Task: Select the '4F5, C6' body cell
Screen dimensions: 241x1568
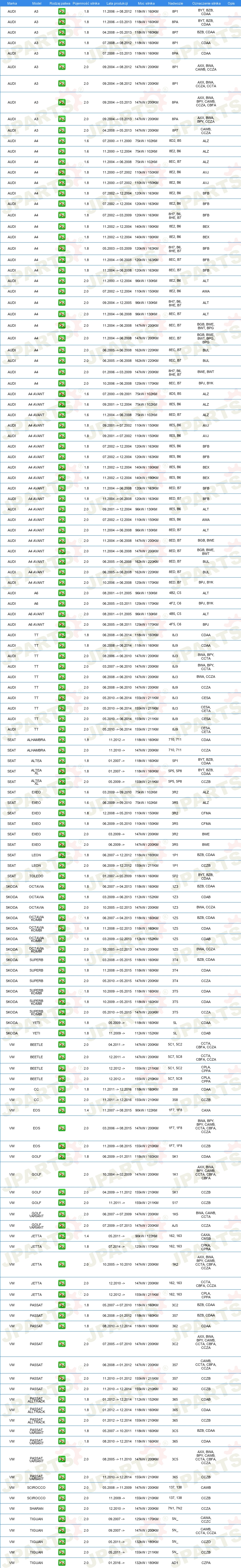Action: click(x=175, y=624)
